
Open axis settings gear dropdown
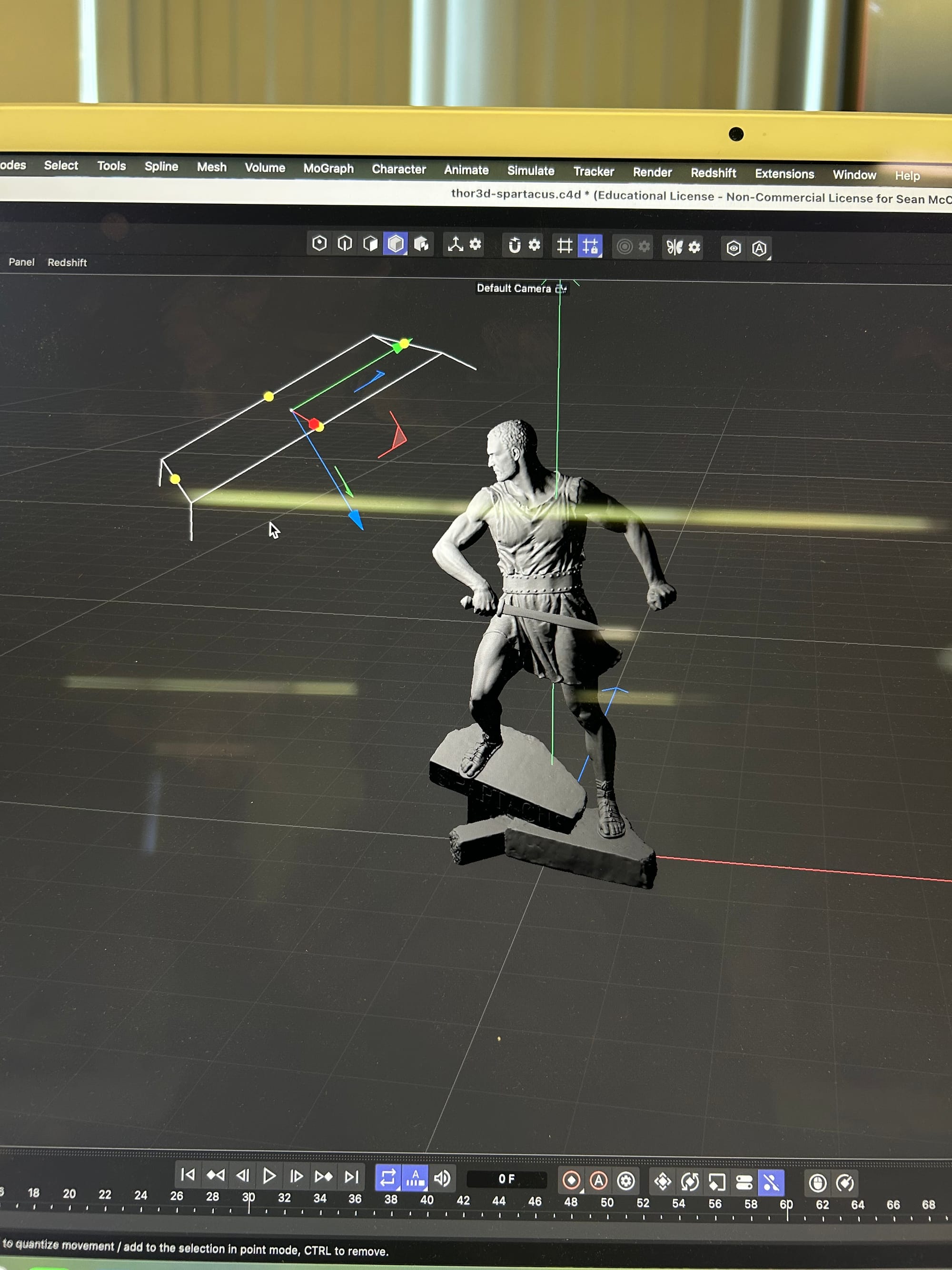click(x=475, y=245)
